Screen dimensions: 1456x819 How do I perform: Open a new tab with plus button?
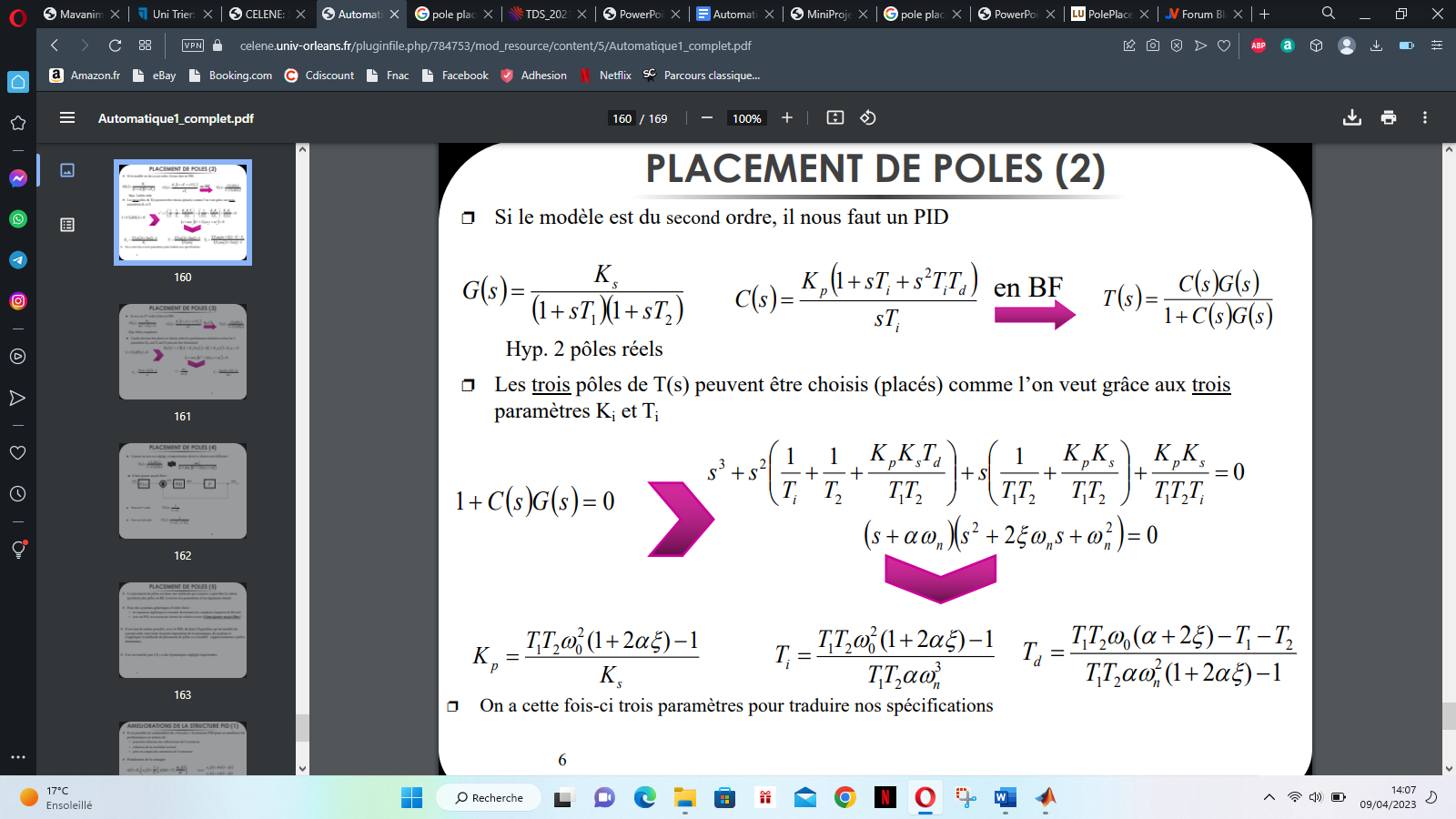(1264, 14)
